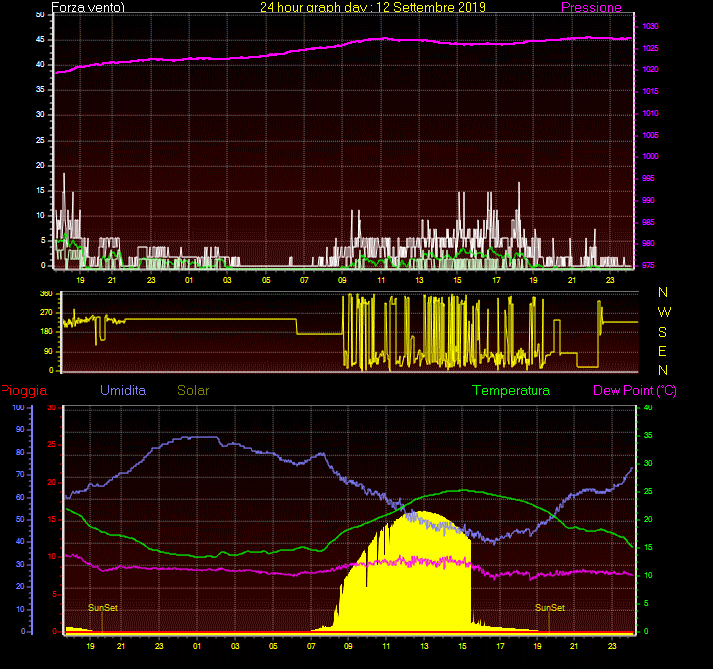This screenshot has width=713, height=669.
Task: Click hour "01" on the wind chart time axis
Action: pos(189,280)
